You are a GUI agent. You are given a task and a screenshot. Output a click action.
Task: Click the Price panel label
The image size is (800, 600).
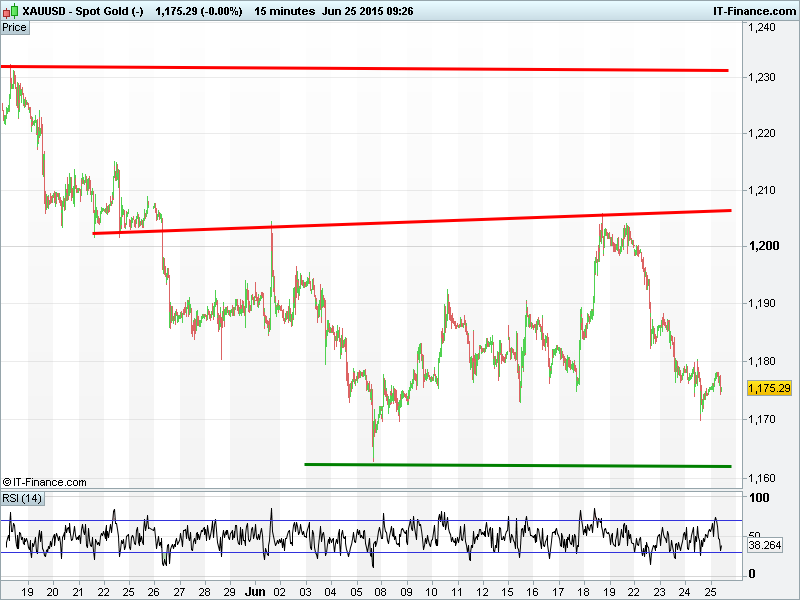(x=15, y=27)
